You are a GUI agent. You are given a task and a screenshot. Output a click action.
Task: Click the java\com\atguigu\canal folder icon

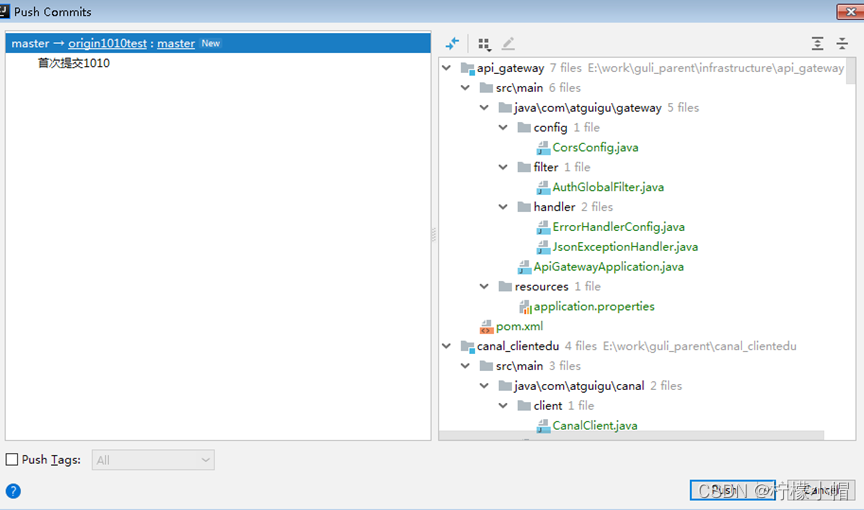click(505, 386)
